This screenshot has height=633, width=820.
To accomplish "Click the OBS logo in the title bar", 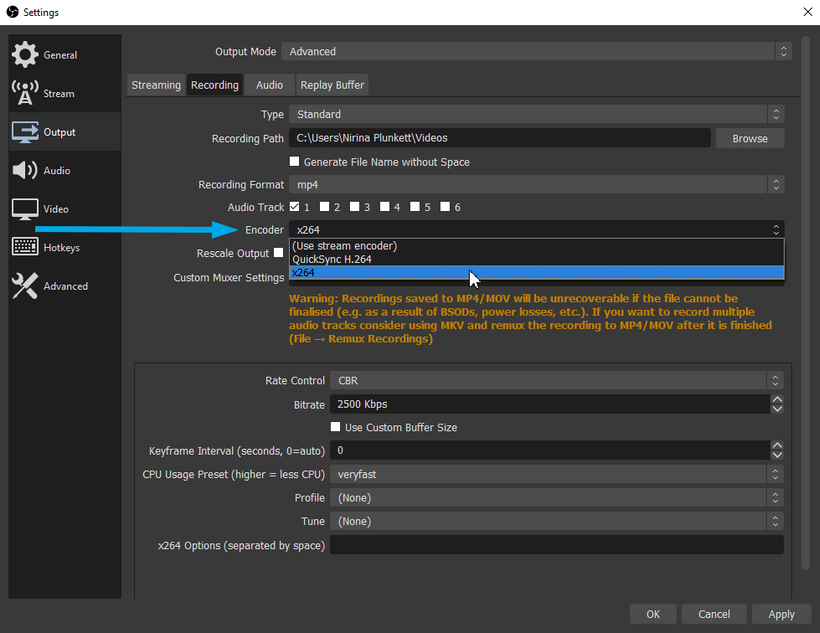I will [10, 11].
